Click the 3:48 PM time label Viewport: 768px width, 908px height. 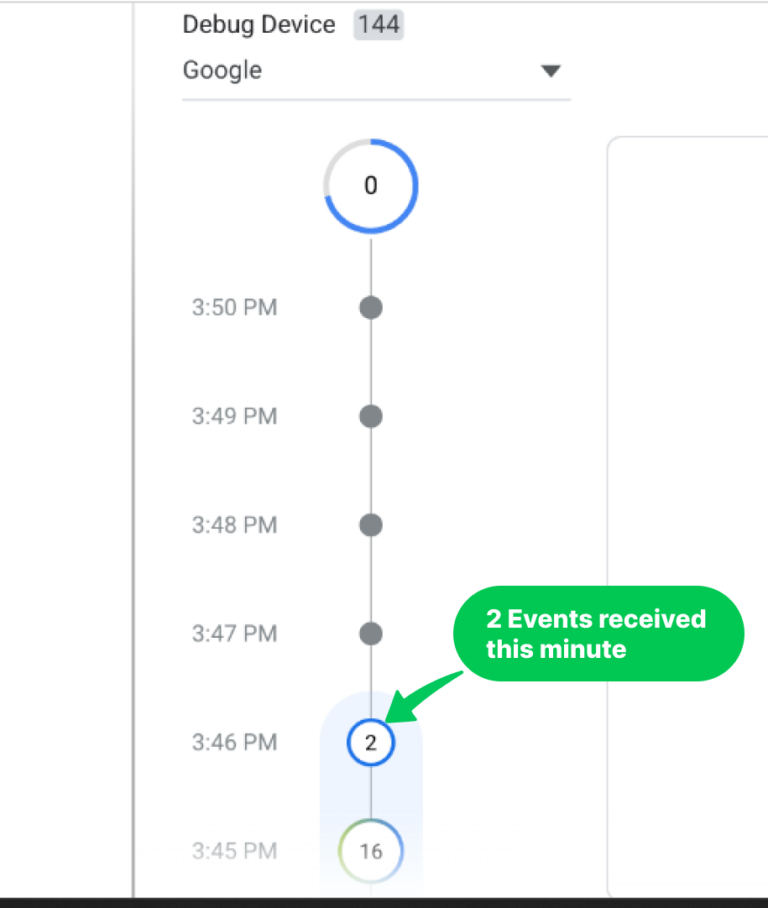(x=234, y=525)
